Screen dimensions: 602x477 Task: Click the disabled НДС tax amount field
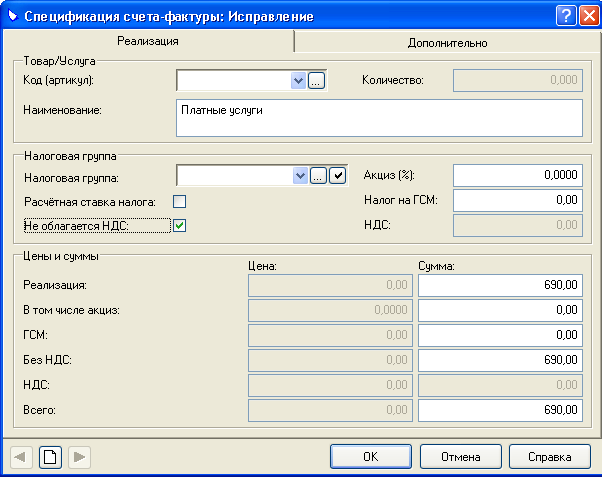click(x=518, y=225)
